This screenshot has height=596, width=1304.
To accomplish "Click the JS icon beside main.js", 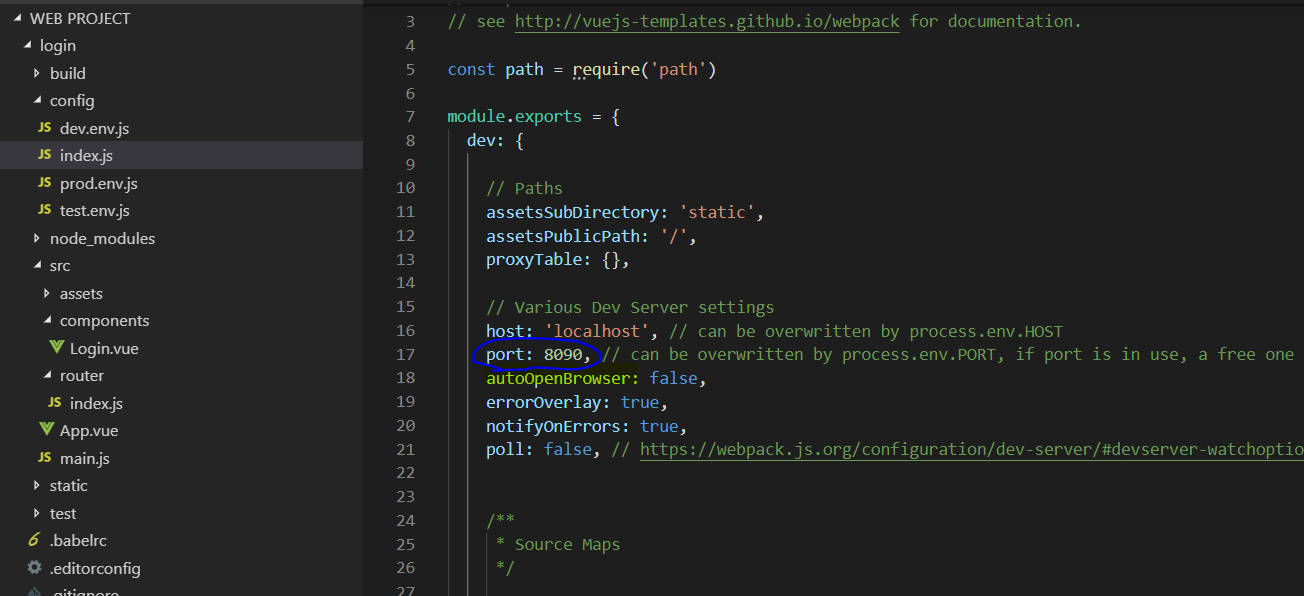I will 44,458.
